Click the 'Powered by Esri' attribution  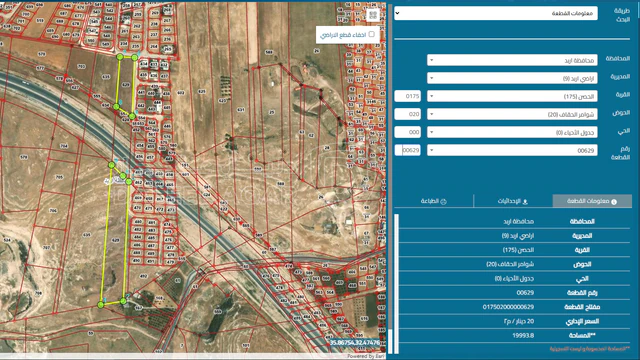click(x=366, y=356)
